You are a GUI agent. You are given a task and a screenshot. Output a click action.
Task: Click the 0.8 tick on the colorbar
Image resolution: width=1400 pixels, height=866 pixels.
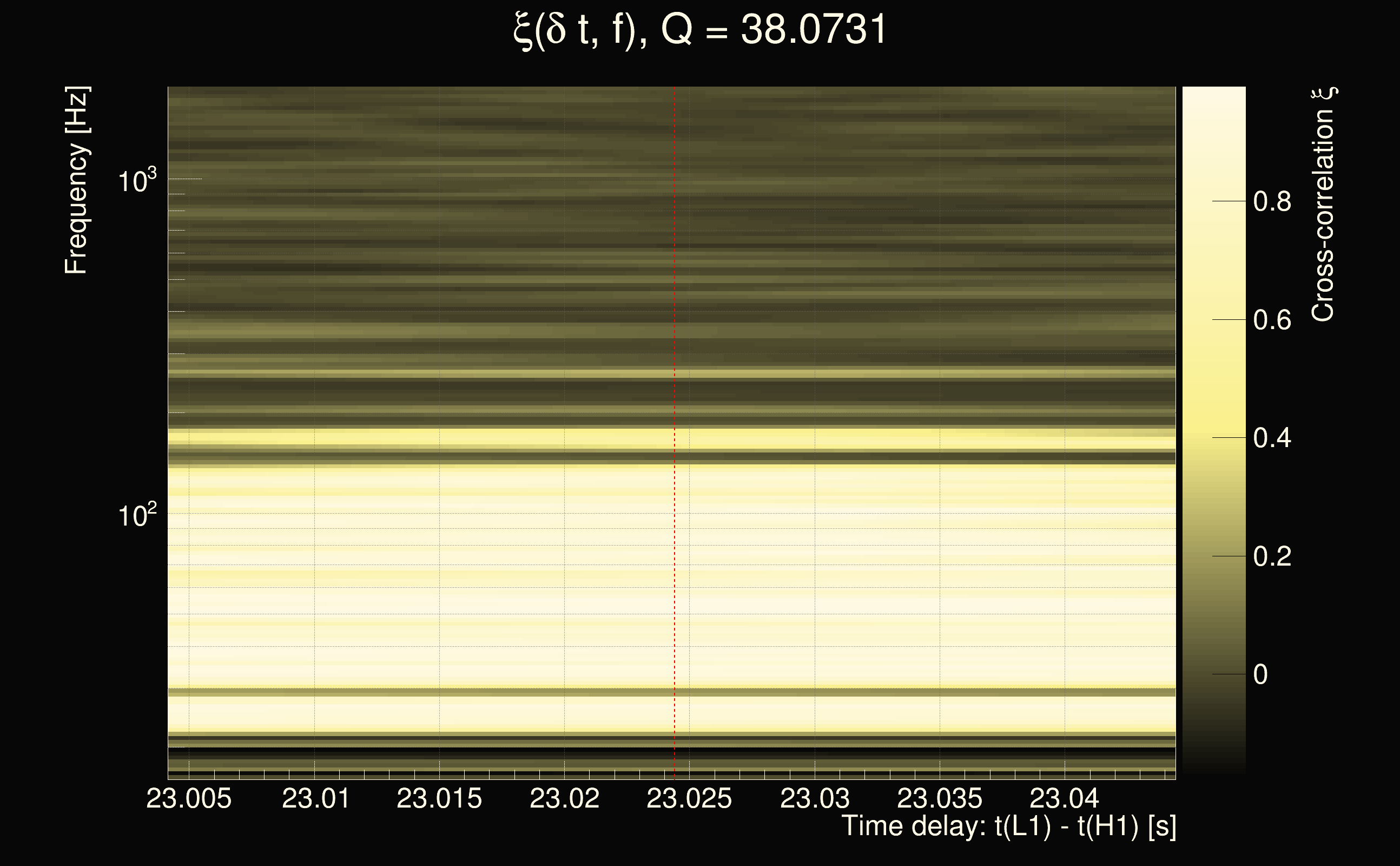pos(1272,201)
